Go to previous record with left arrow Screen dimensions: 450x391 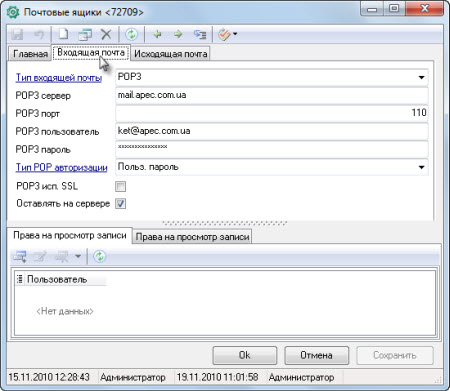pos(157,34)
